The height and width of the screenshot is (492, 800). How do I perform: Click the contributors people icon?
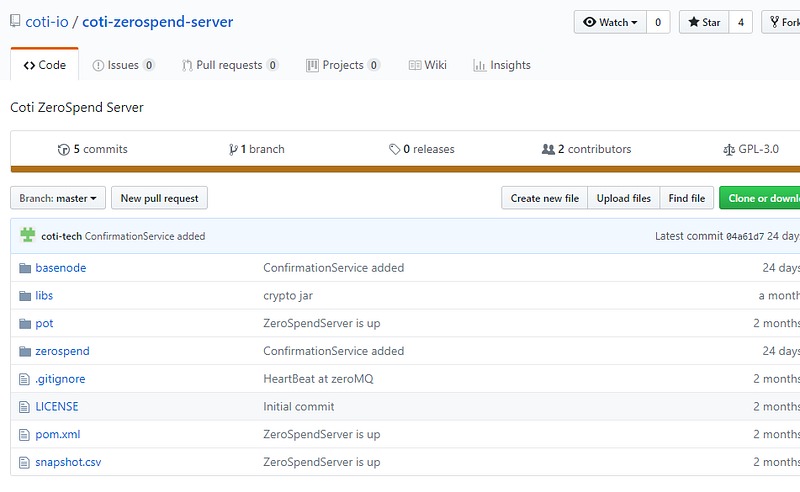pos(548,149)
